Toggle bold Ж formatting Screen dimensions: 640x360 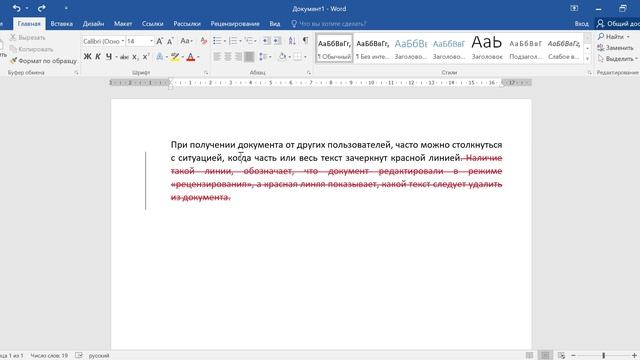click(87, 57)
